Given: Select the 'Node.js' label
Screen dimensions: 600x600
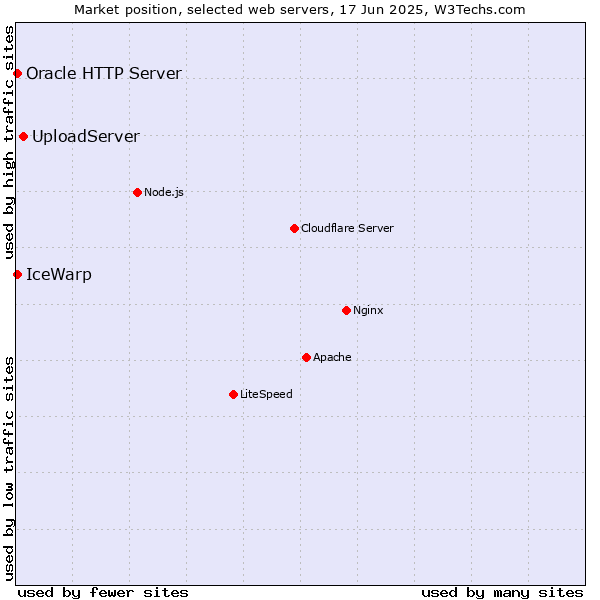Looking at the screenshot, I should (x=164, y=192).
